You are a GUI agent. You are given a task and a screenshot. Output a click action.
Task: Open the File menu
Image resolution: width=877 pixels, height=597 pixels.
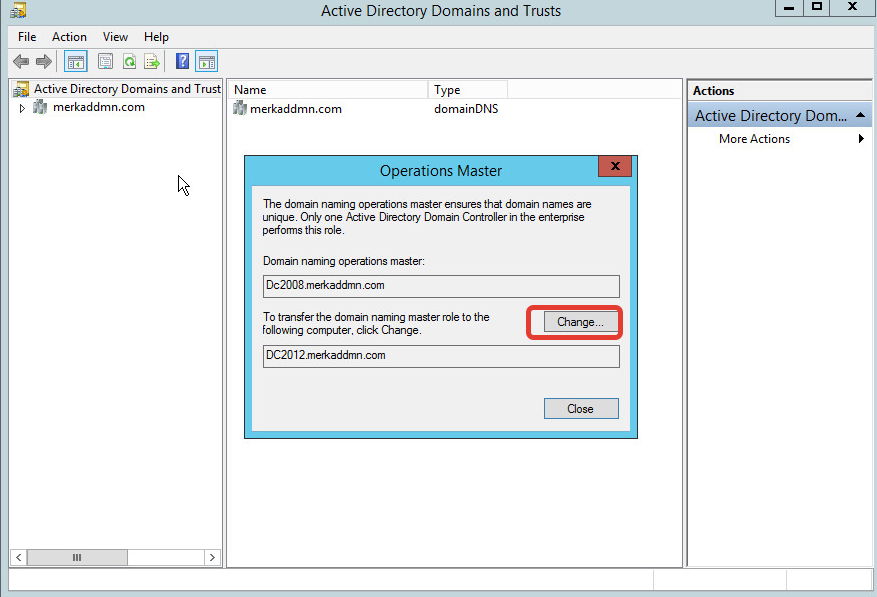pyautogui.click(x=27, y=37)
